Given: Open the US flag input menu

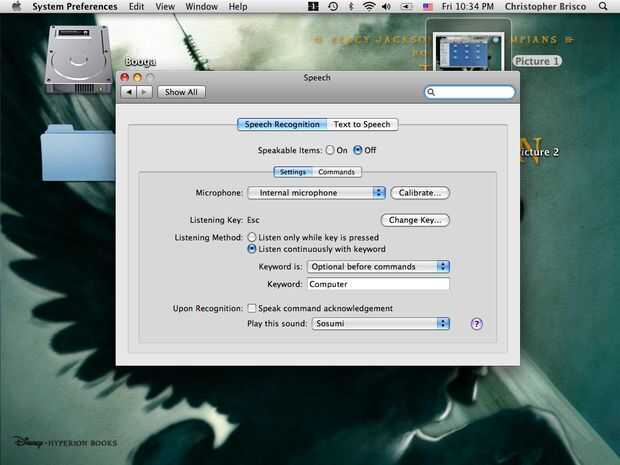Looking at the screenshot, I should pyautogui.click(x=428, y=6).
